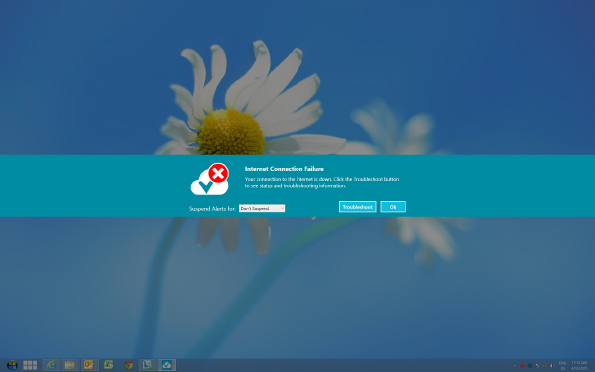Open the ENG language indicator
595x372 pixels.
pos(562,366)
